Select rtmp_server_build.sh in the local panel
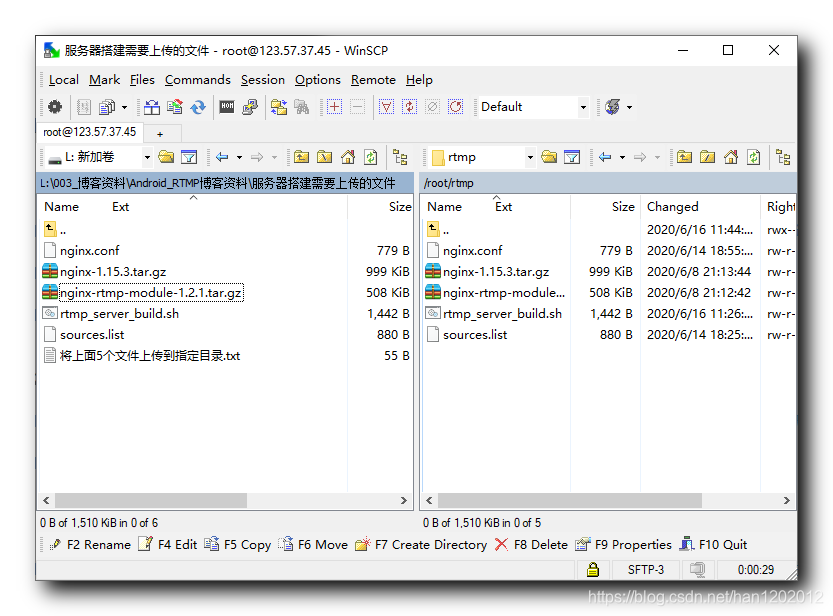This screenshot has height=616, width=833. point(120,314)
